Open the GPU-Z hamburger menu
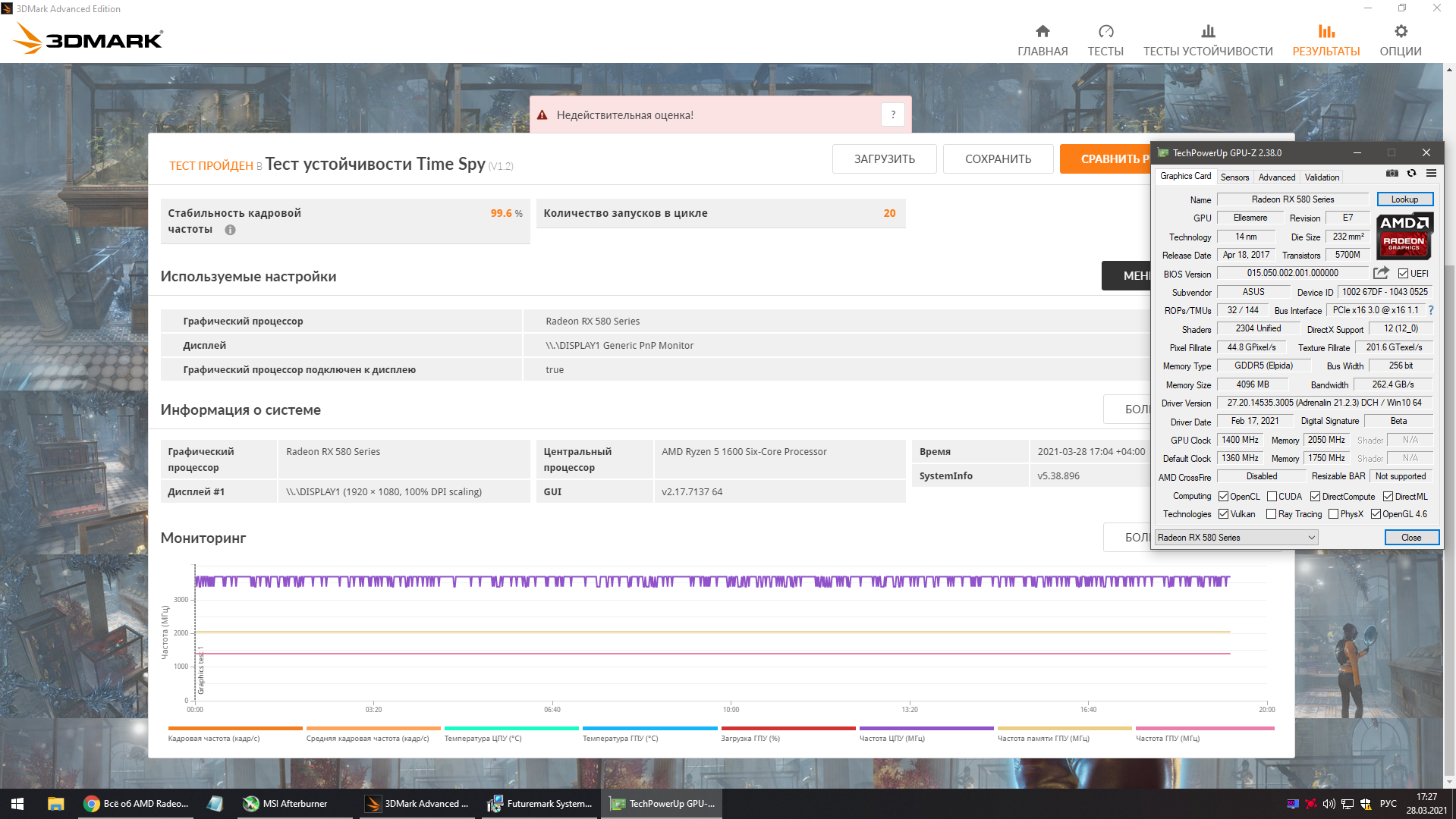The height and width of the screenshot is (819, 1456). tap(1432, 174)
